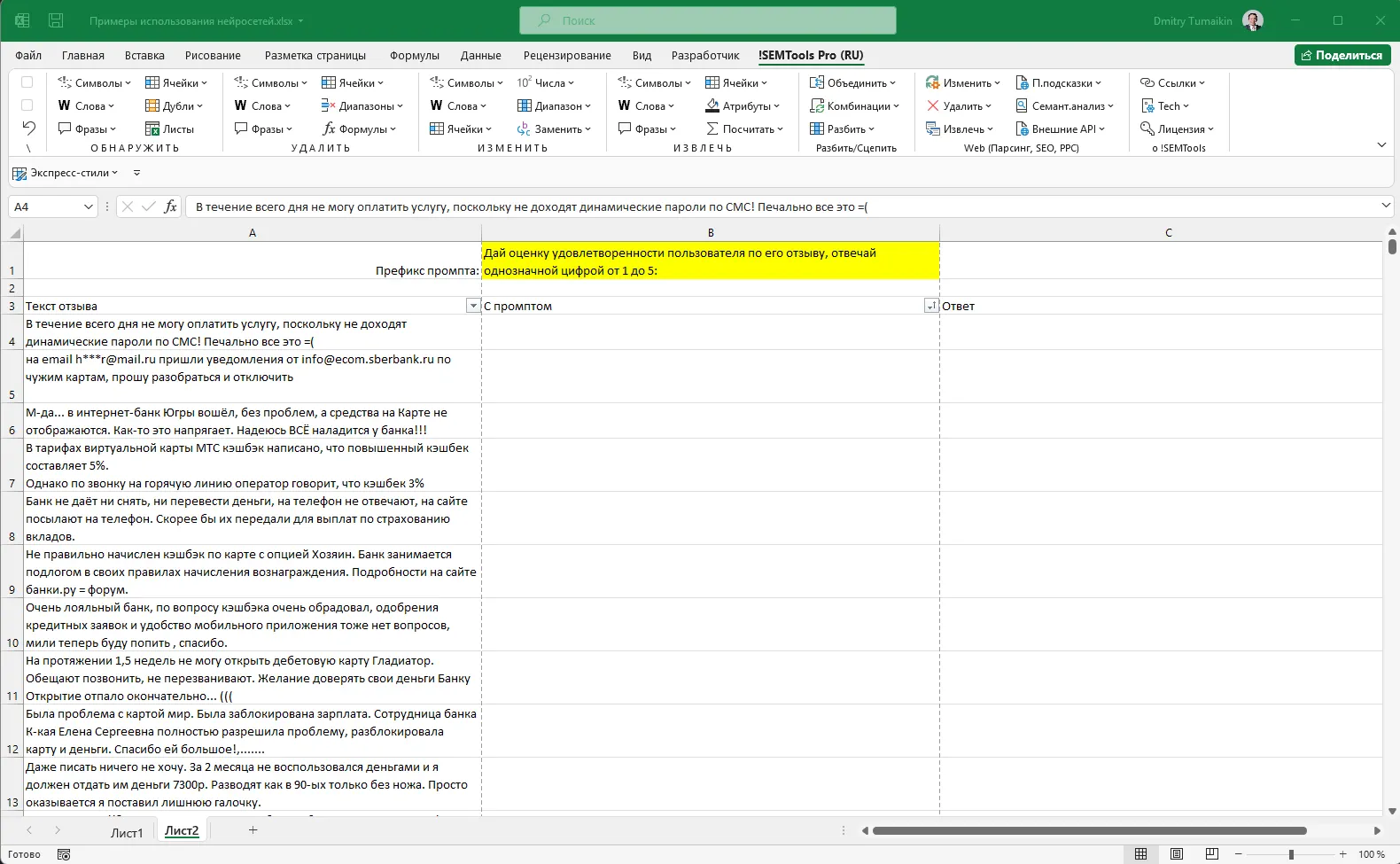
Task: Switch to the Разработчик tab
Action: click(x=705, y=55)
